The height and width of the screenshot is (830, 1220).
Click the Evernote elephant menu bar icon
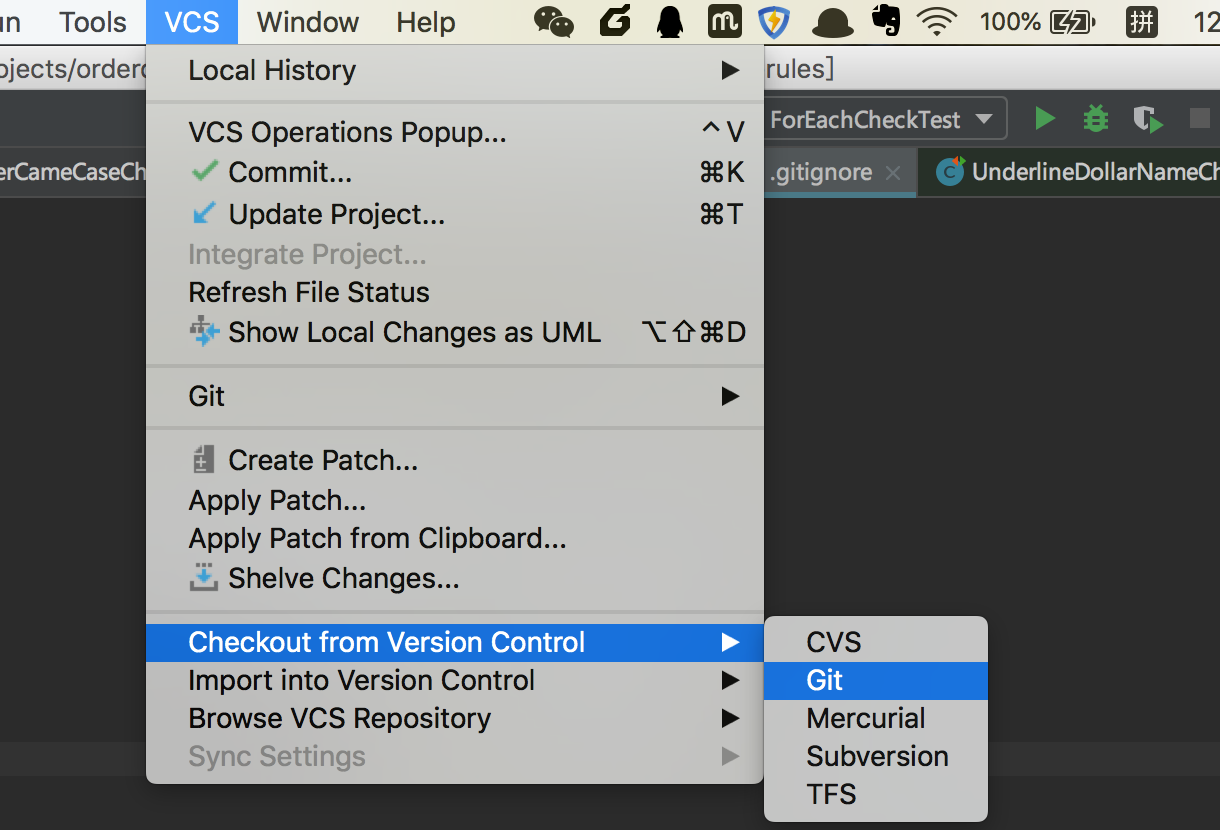(885, 21)
